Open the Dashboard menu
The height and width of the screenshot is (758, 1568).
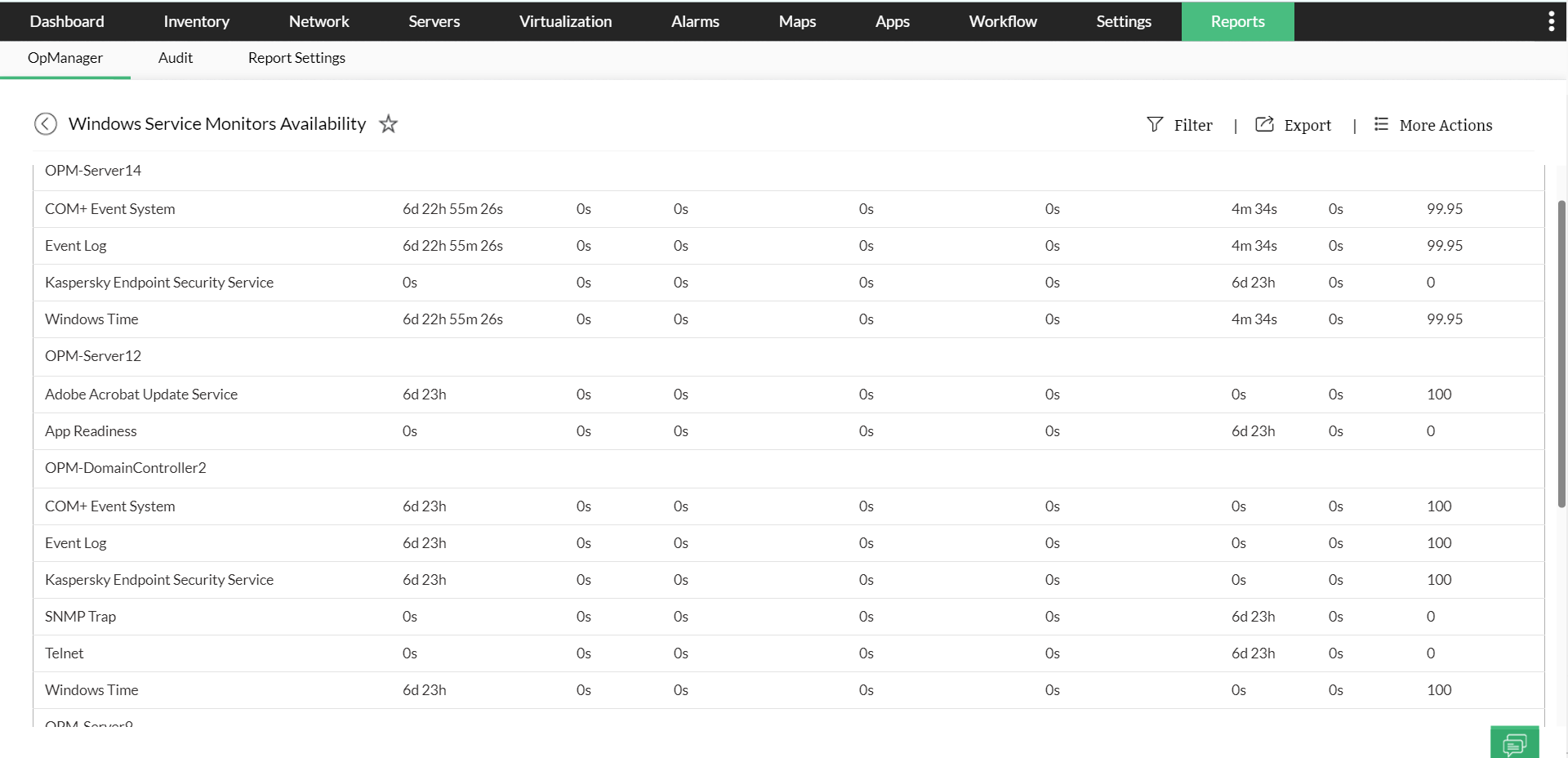67,21
